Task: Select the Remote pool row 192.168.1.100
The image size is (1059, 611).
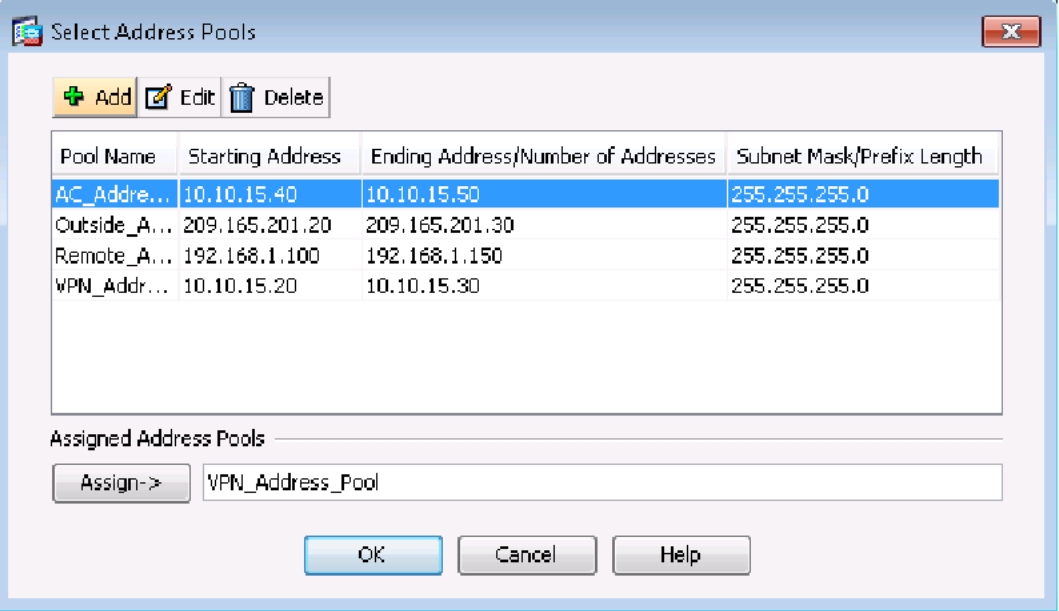Action: tap(250, 256)
